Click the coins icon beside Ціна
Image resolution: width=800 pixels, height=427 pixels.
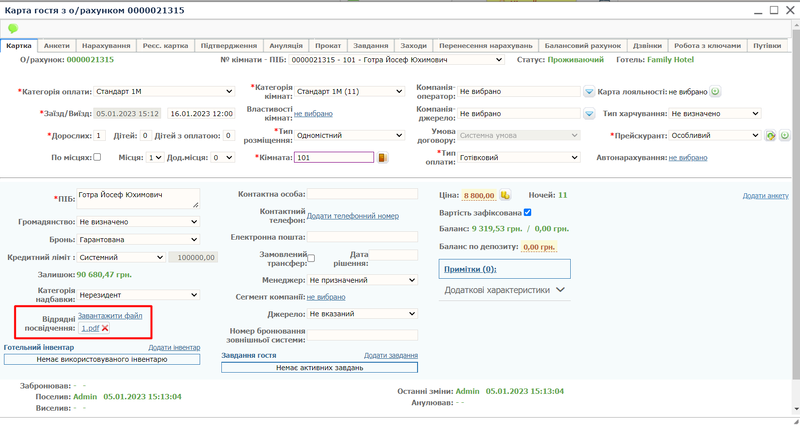tap(505, 195)
